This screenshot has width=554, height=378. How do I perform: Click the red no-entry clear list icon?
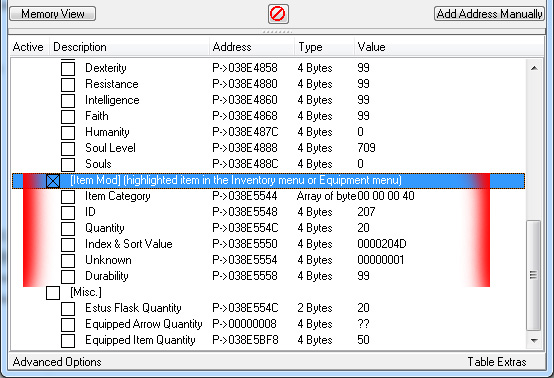[x=278, y=14]
